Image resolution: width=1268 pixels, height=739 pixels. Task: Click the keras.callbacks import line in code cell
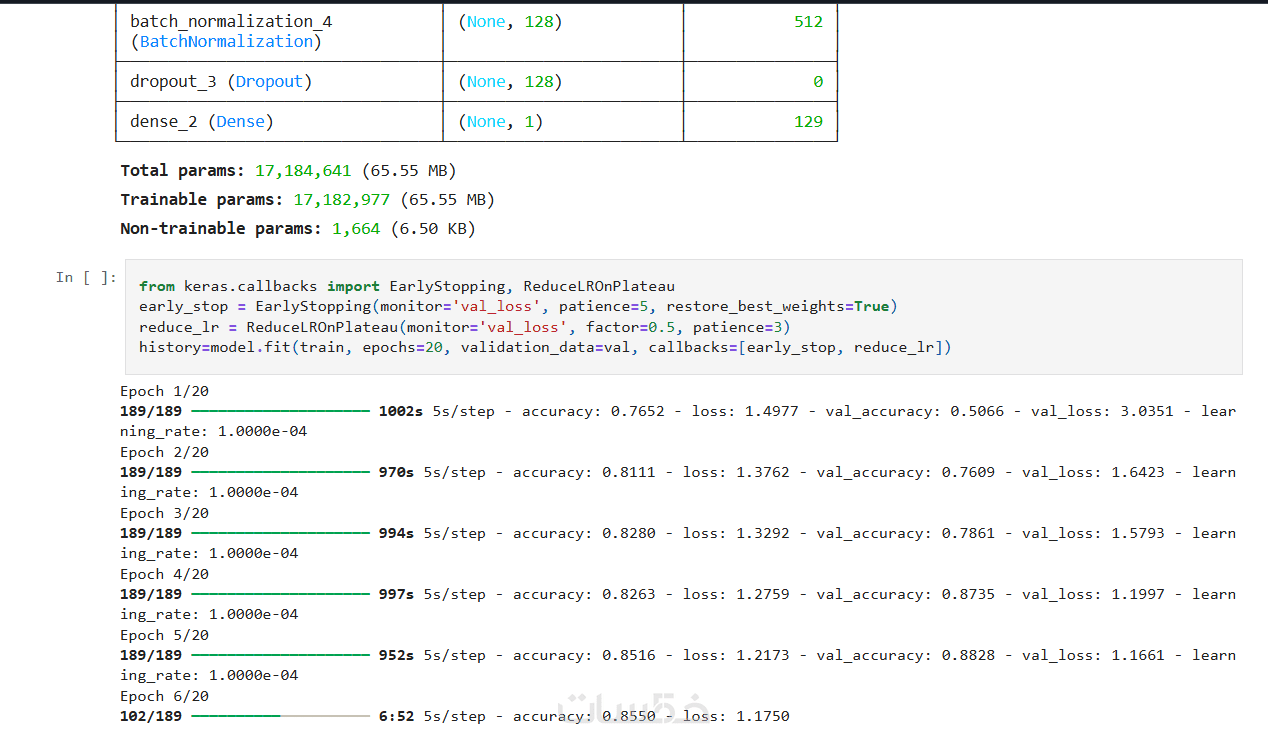coord(407,286)
